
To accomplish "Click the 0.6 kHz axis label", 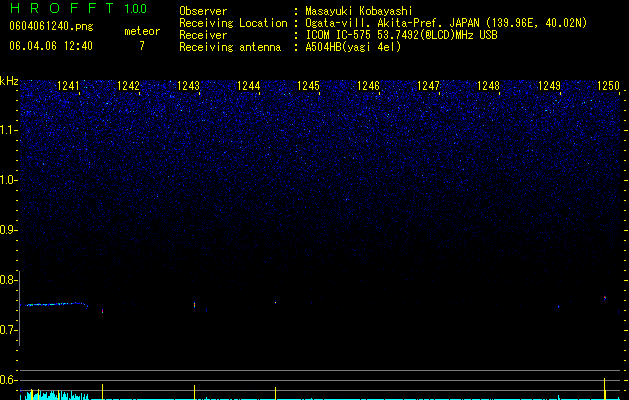I will point(8,380).
